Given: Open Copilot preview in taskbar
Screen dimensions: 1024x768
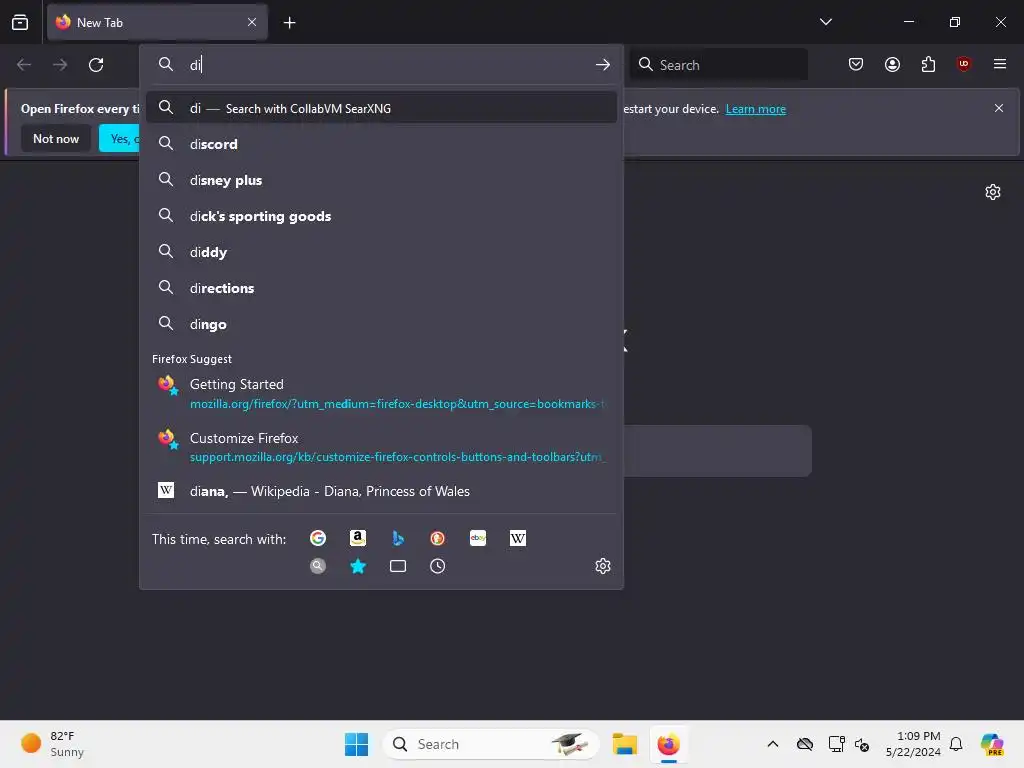Looking at the screenshot, I should point(992,744).
